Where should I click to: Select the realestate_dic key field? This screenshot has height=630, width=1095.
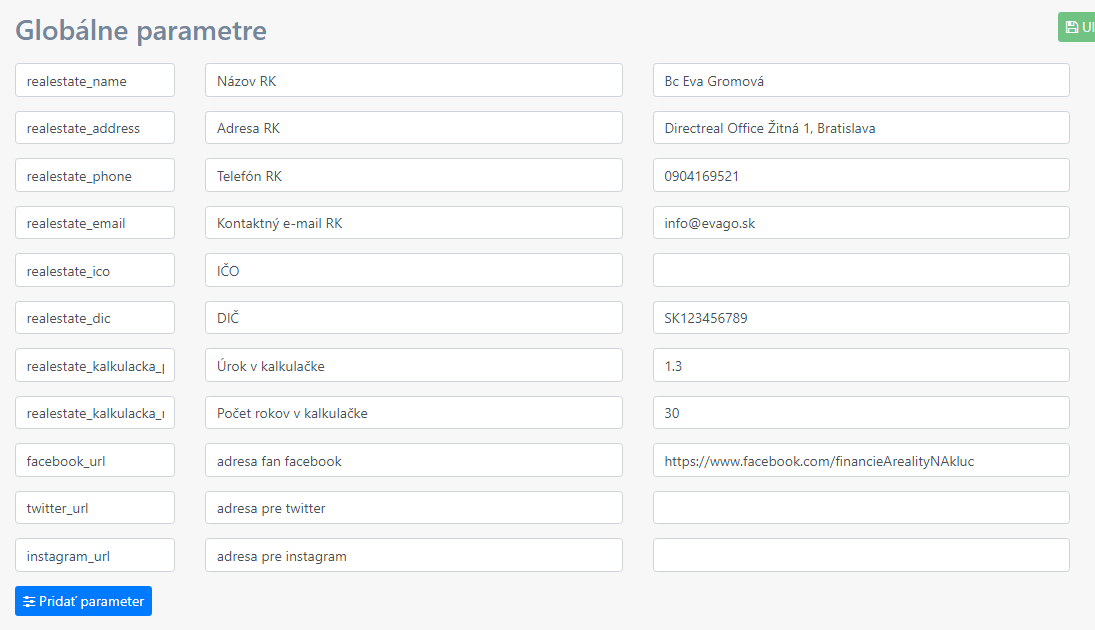[95, 318]
